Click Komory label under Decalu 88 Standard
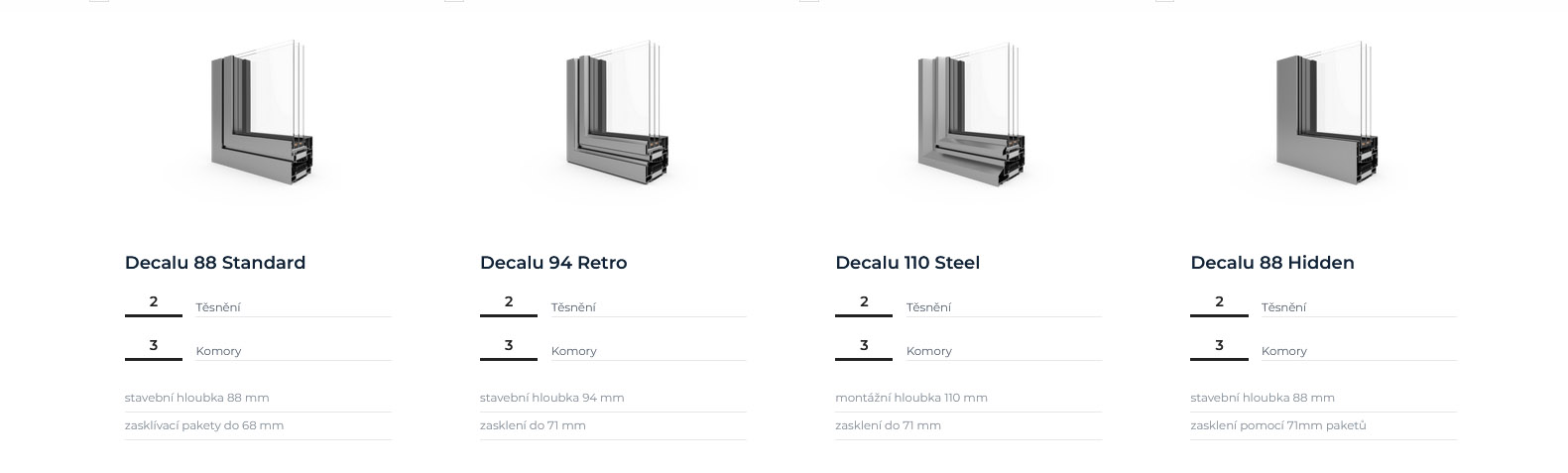The width and height of the screenshot is (1568, 473). coord(219,351)
